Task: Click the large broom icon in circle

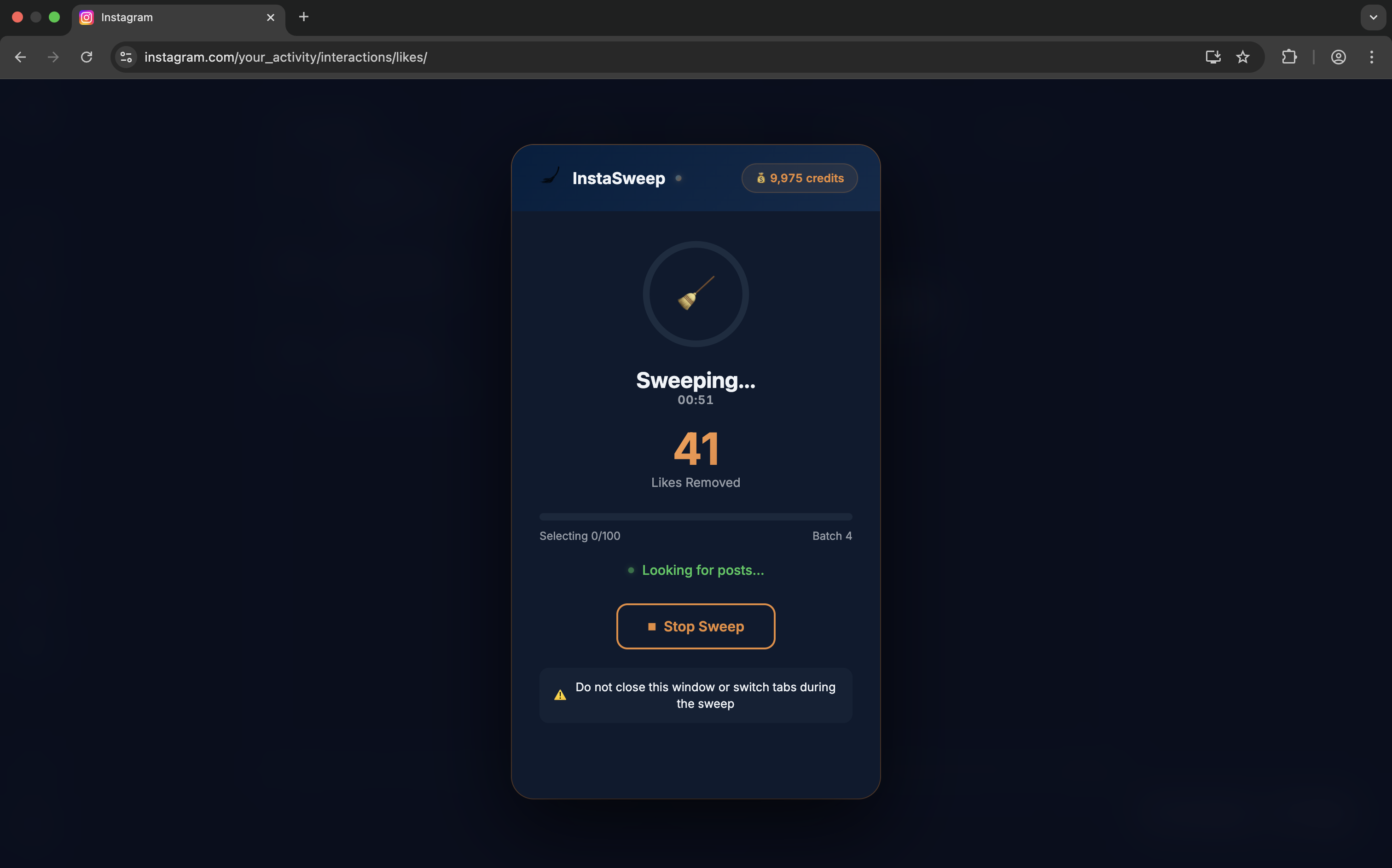Action: (x=695, y=293)
